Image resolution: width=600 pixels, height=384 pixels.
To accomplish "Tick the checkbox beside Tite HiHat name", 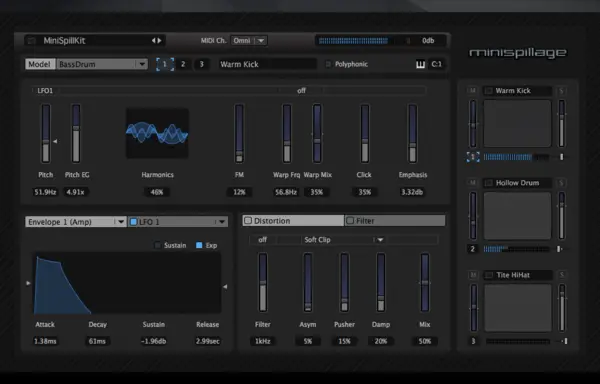I will click(489, 275).
